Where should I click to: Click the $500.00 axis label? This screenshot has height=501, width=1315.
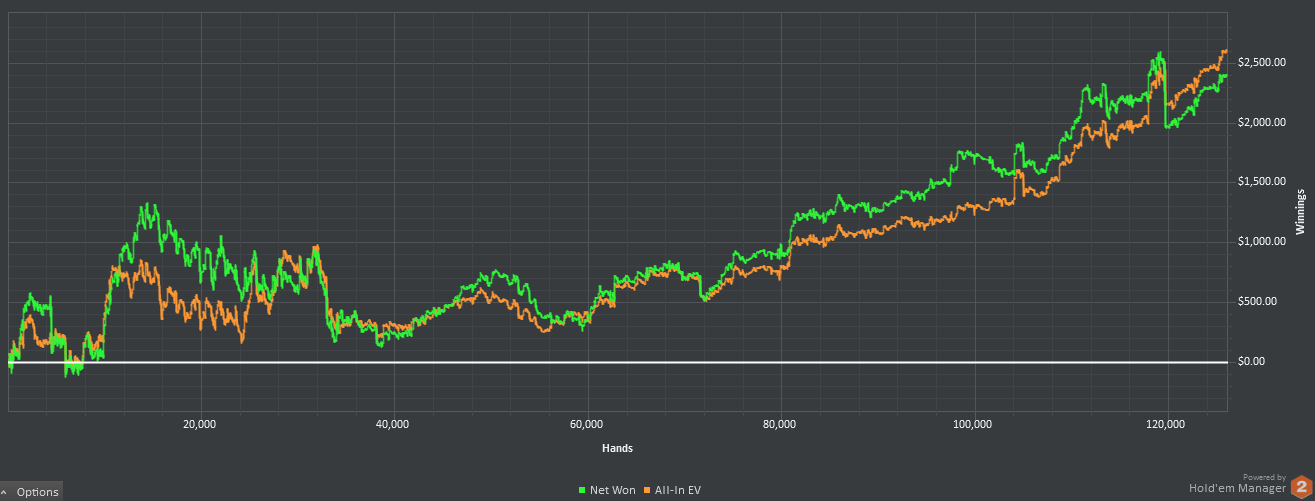pos(1257,301)
